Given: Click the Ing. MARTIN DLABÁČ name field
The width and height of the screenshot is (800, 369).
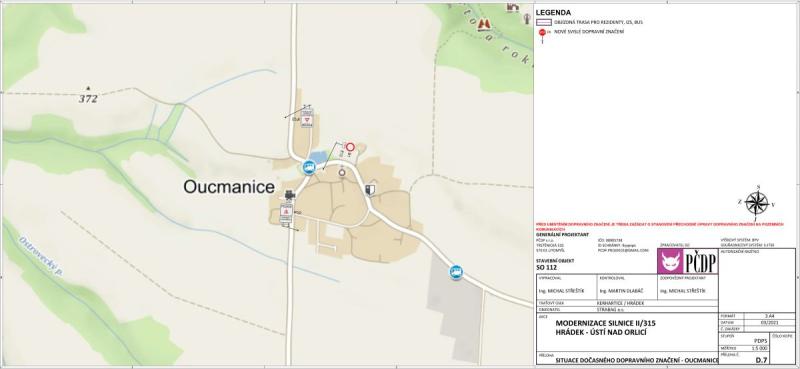Looking at the screenshot, I should (621, 290).
